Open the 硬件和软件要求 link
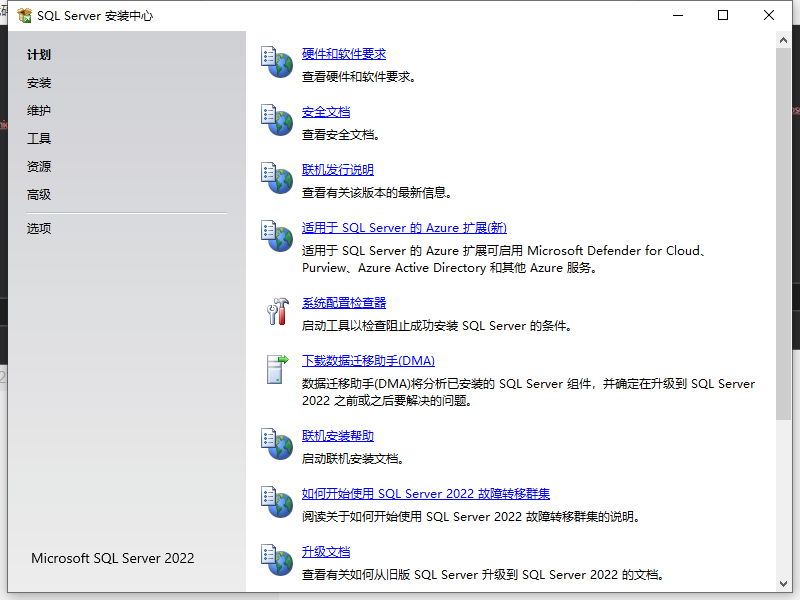Image resolution: width=800 pixels, height=600 pixels. [344, 54]
